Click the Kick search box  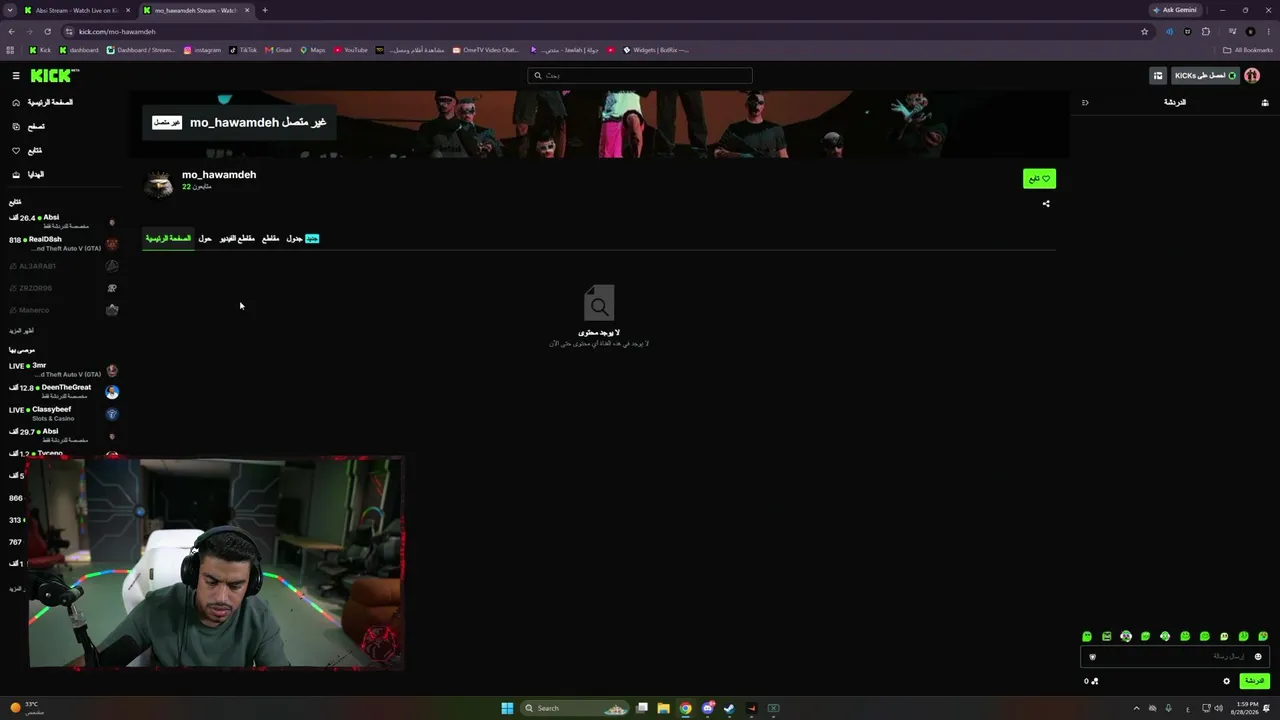(640, 76)
